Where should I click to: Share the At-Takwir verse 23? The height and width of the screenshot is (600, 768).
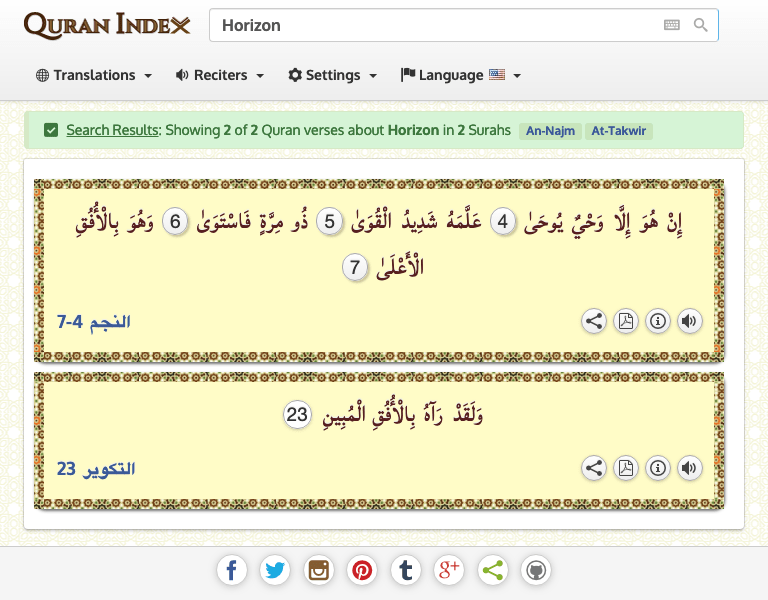(594, 468)
